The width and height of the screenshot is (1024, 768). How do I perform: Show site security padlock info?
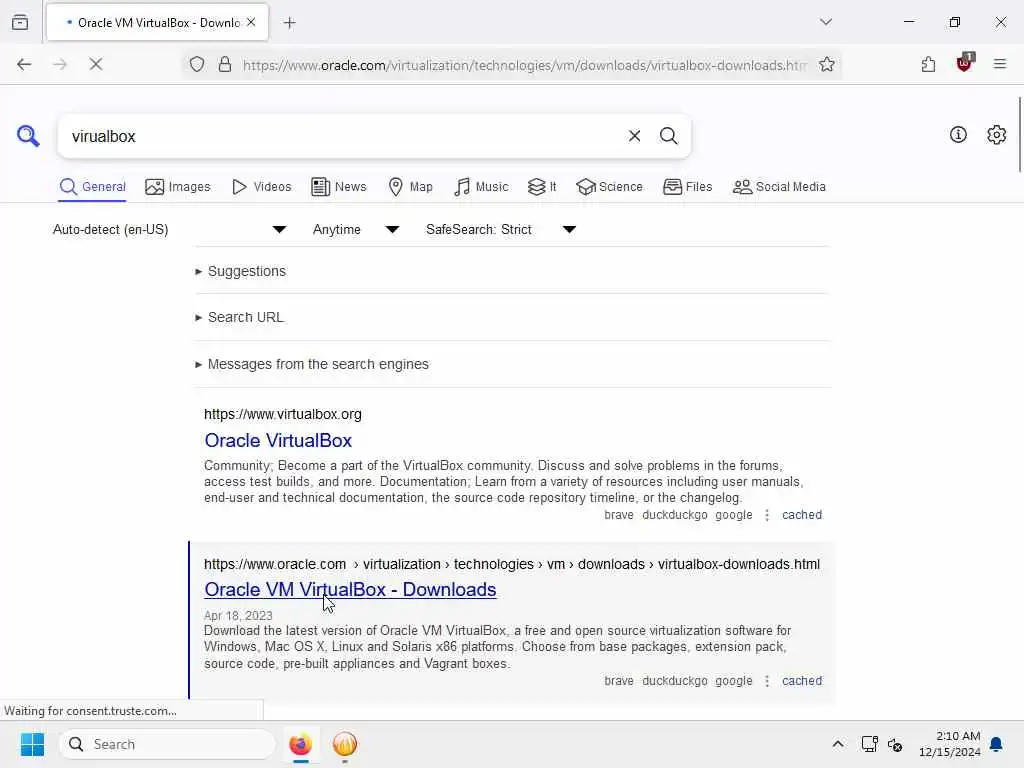(x=225, y=64)
